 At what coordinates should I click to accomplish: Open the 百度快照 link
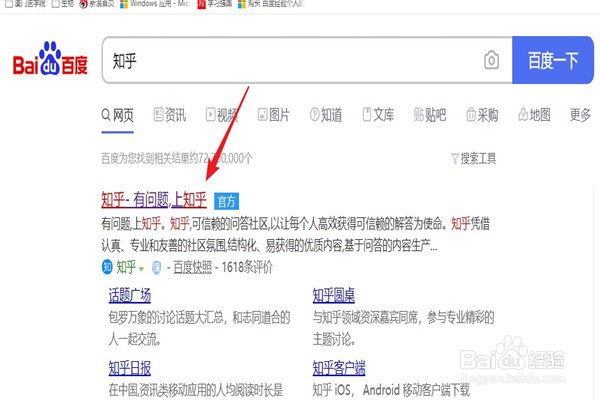(192, 267)
